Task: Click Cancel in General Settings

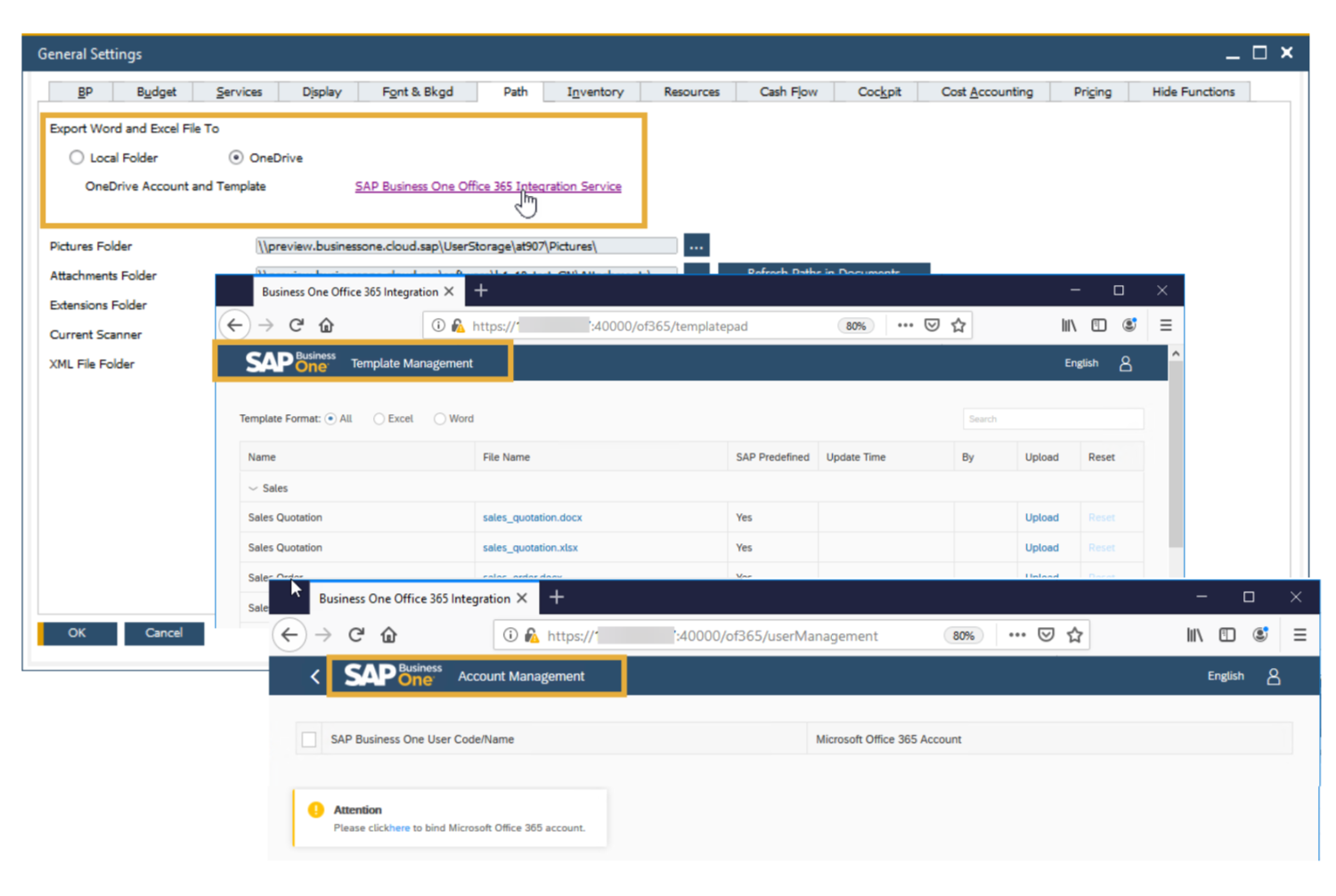Action: pyautogui.click(x=164, y=633)
